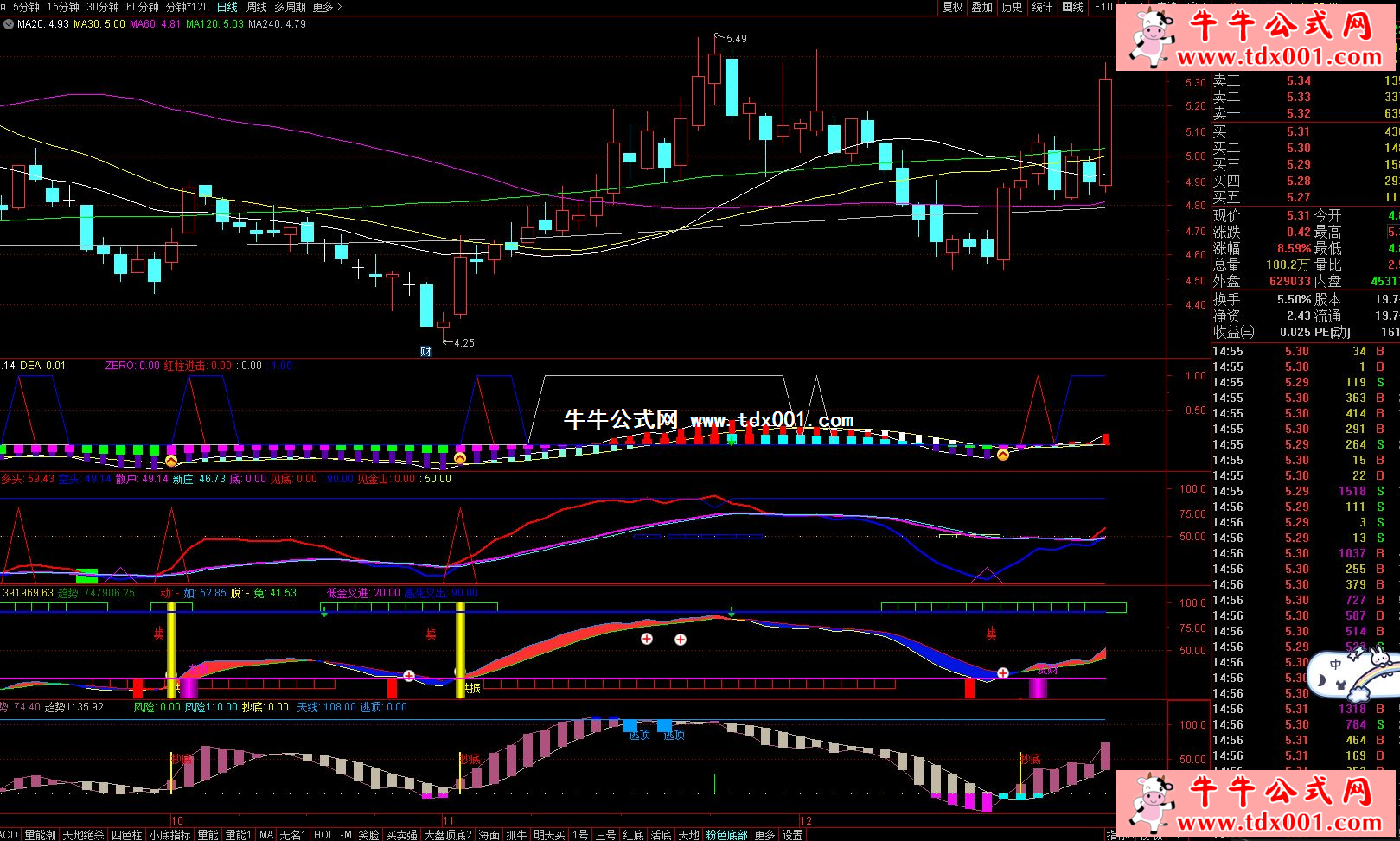Open the 更多 indicators menu at bottom
Screen dimensions: 1400x841
click(764, 835)
